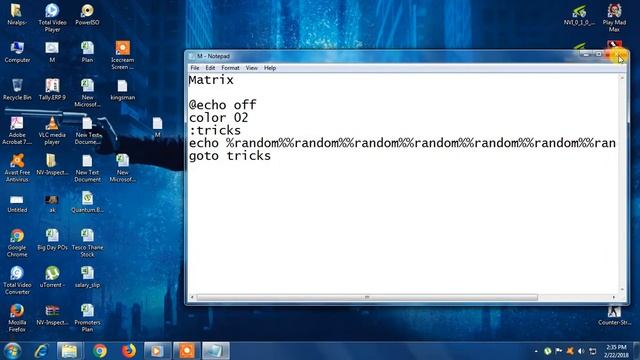The width and height of the screenshot is (640, 360).
Task: Open the volume control in the tray
Action: point(581,351)
